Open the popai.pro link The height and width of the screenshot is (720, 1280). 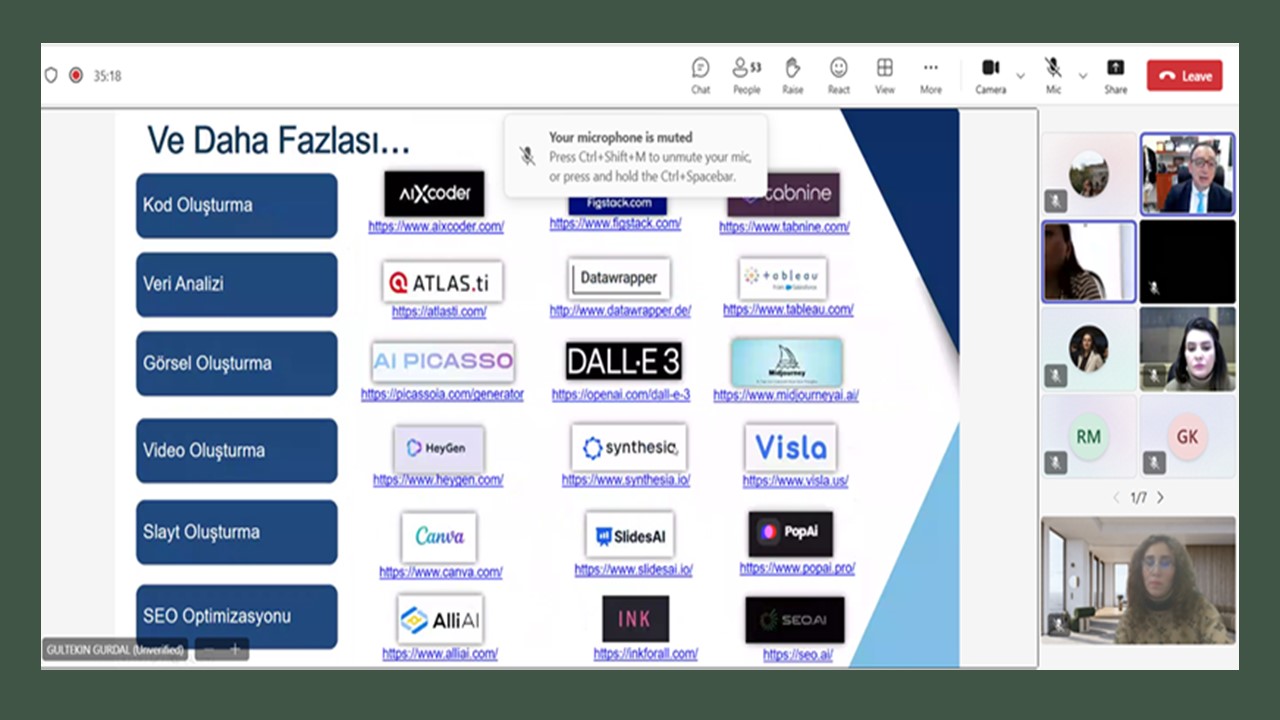pyautogui.click(x=797, y=568)
